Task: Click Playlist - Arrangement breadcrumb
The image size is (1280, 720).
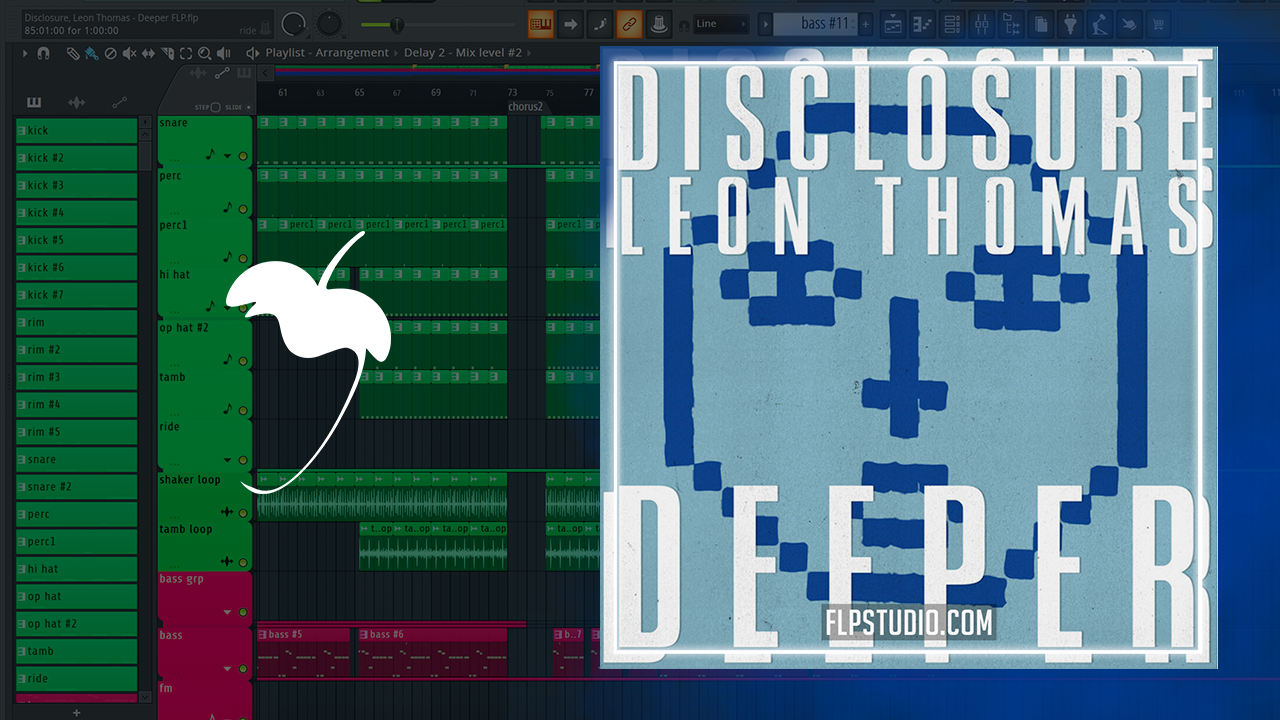Action: coord(326,53)
